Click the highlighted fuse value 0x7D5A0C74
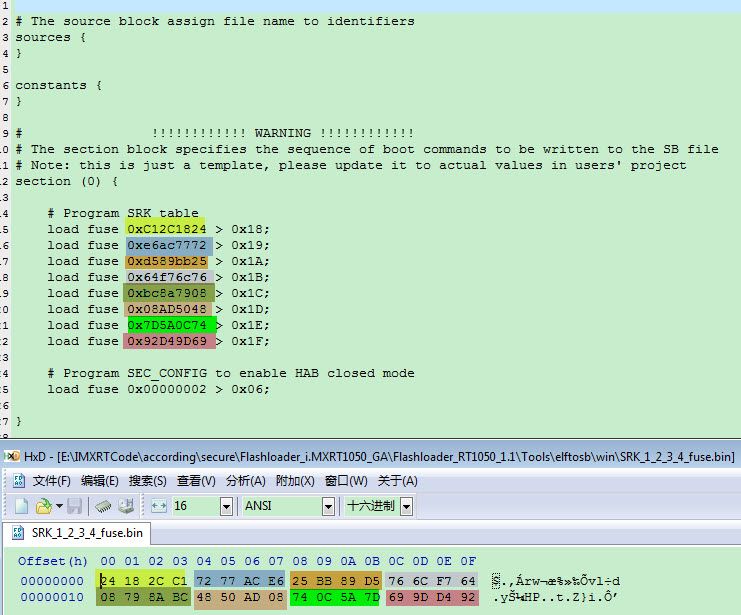This screenshot has width=741, height=615. [166, 325]
